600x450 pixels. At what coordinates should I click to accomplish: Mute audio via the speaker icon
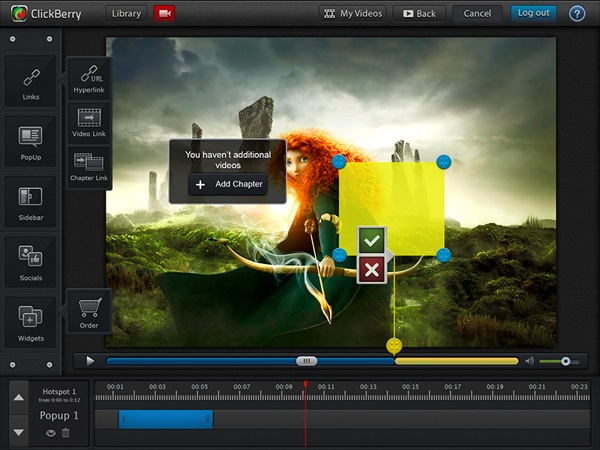(530, 361)
